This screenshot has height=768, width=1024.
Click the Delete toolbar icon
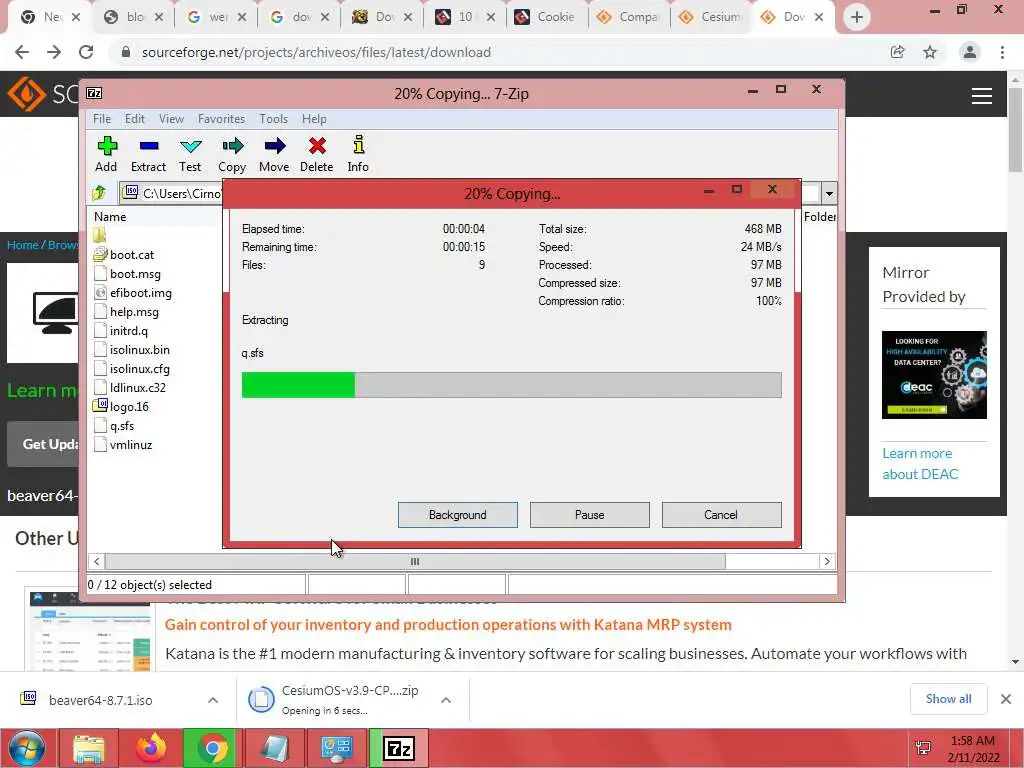pos(317,154)
